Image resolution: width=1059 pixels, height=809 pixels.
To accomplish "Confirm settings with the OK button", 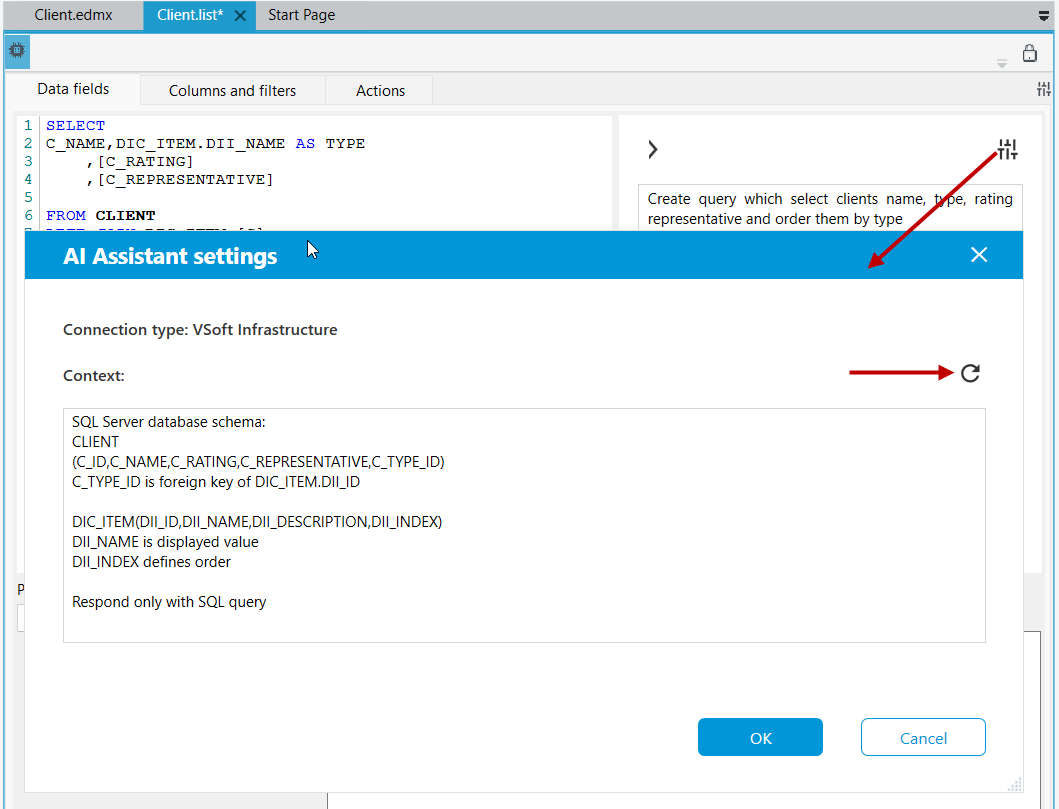I will coord(760,737).
